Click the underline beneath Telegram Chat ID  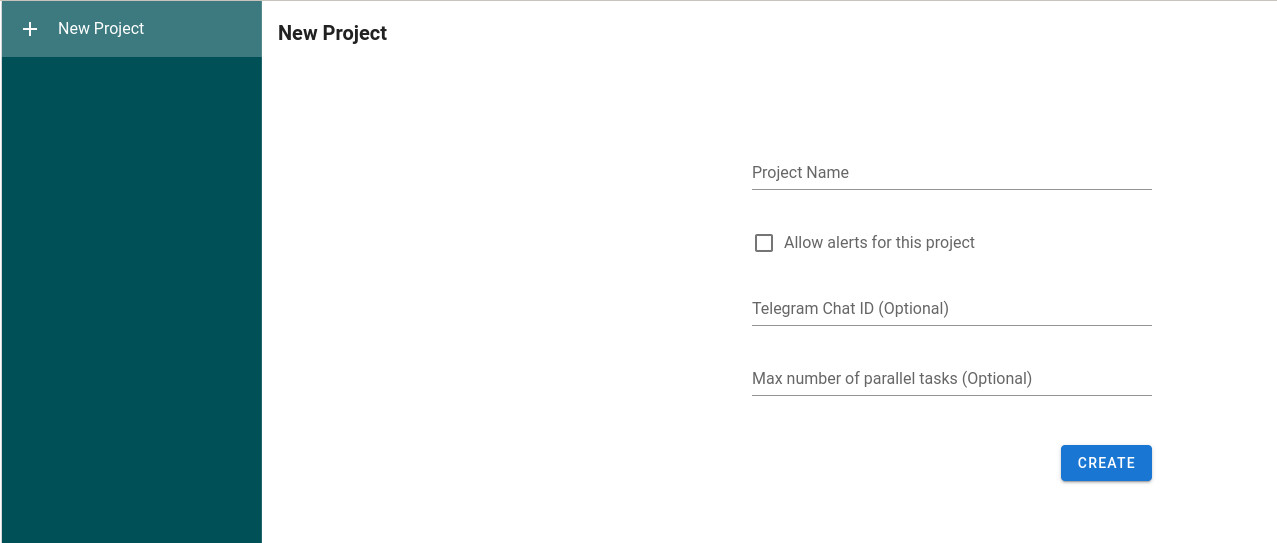[951, 325]
